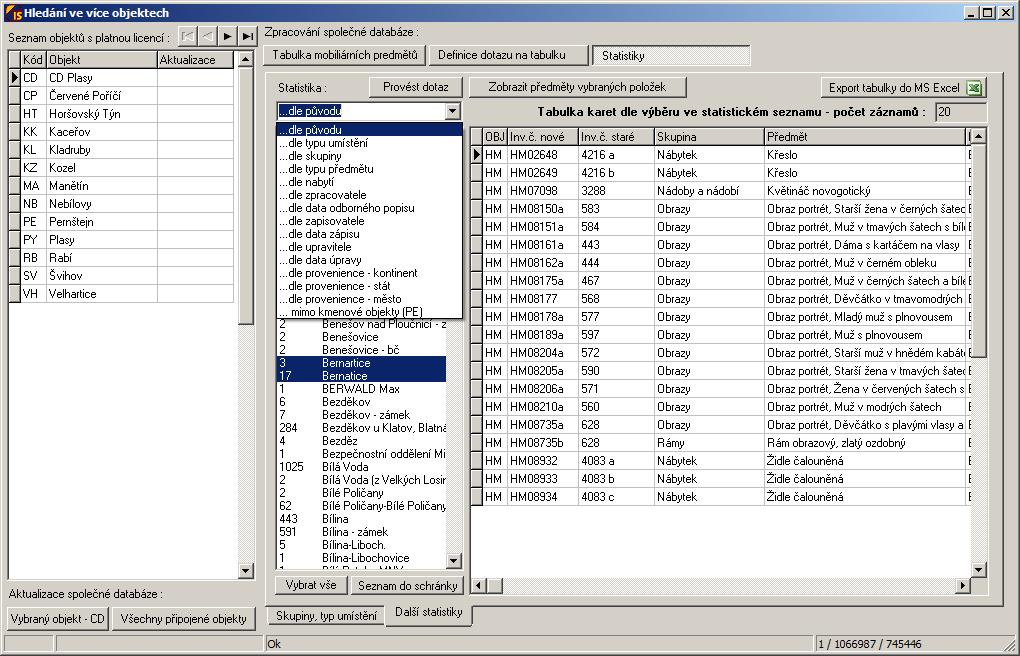Open the 'Tabulka mobiliárních předmětů' tab

click(345, 55)
